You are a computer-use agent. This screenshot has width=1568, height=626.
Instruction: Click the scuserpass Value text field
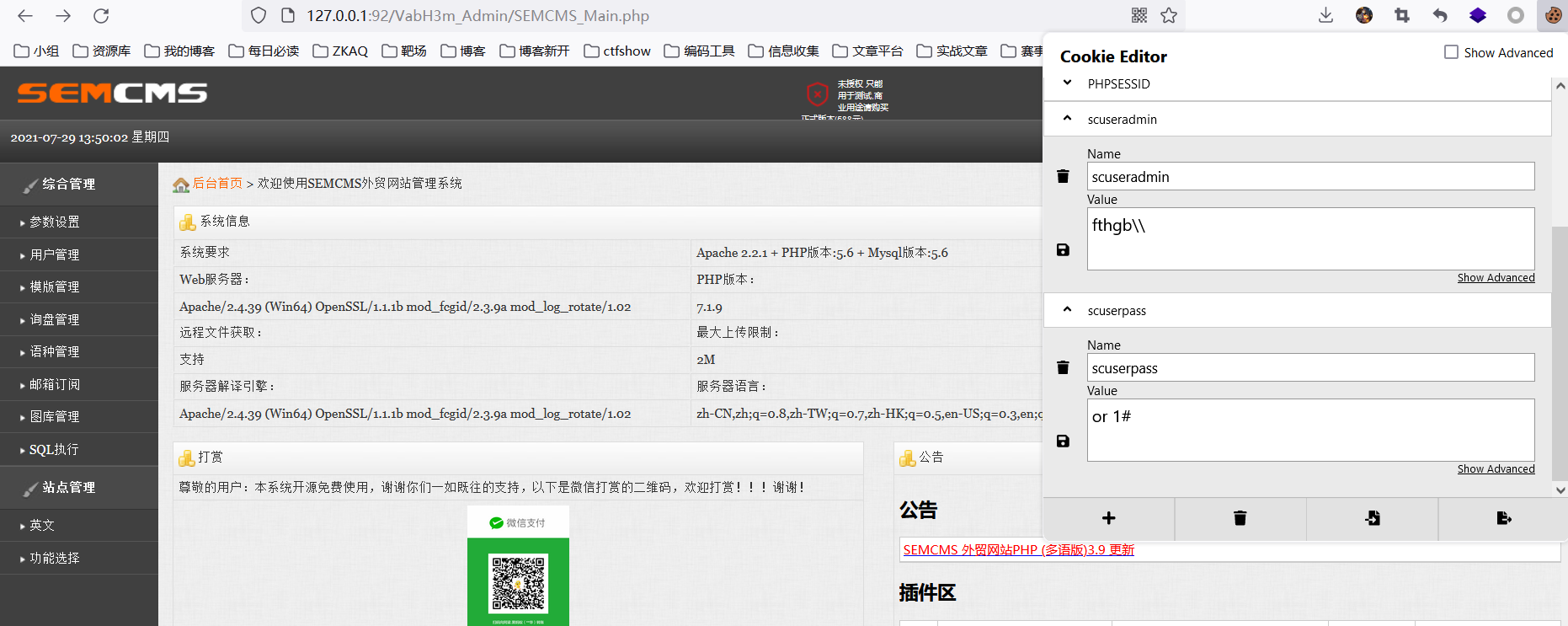tap(1309, 430)
